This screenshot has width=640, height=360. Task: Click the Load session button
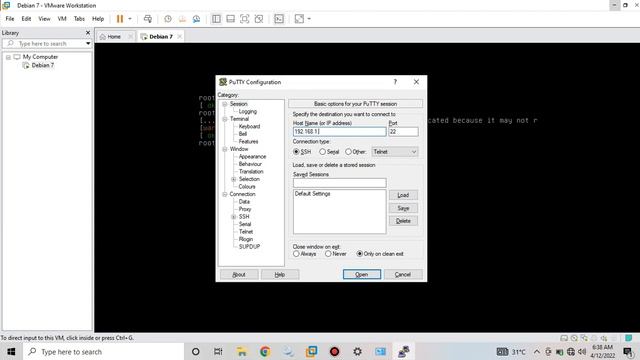click(403, 195)
